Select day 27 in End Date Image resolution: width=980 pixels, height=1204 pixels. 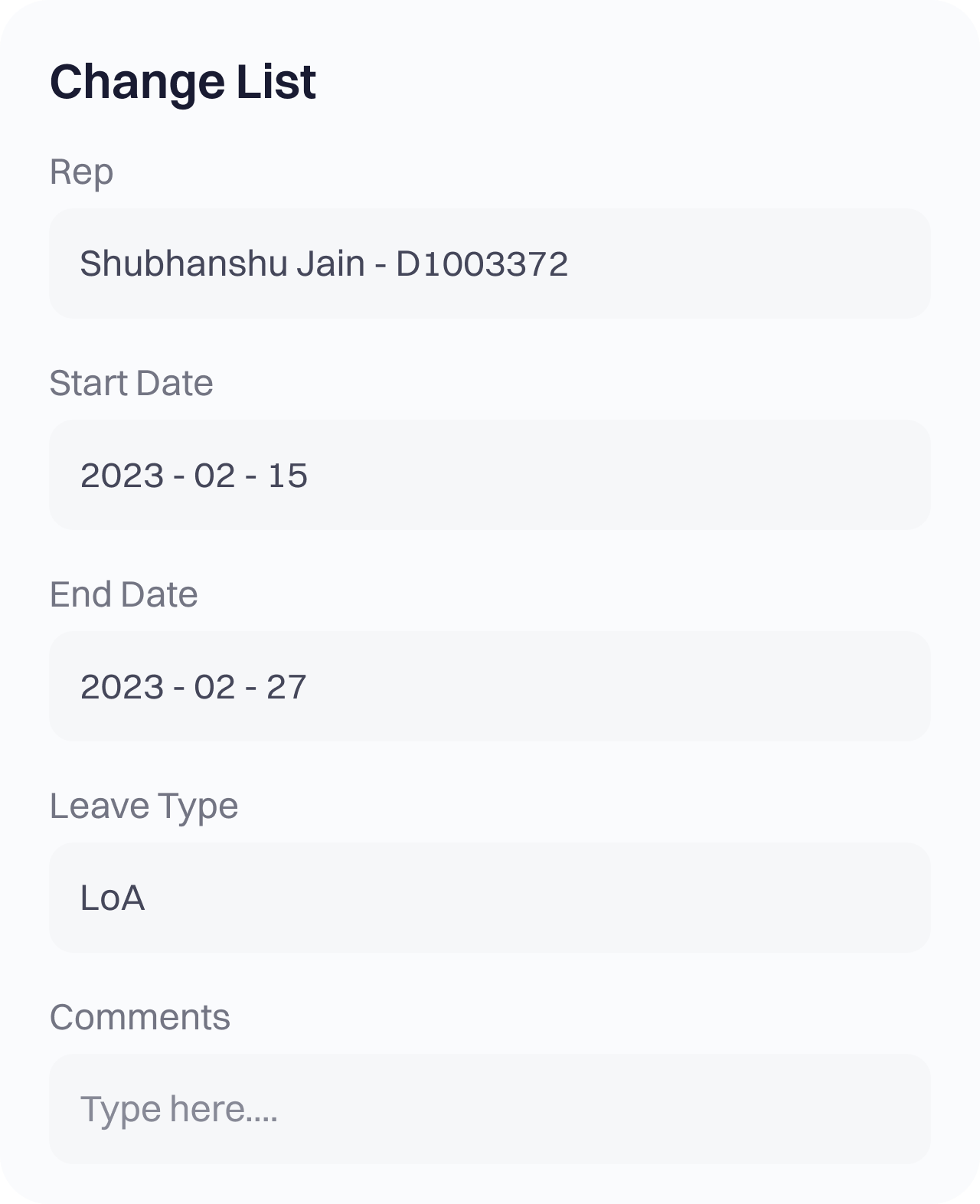[x=286, y=687]
